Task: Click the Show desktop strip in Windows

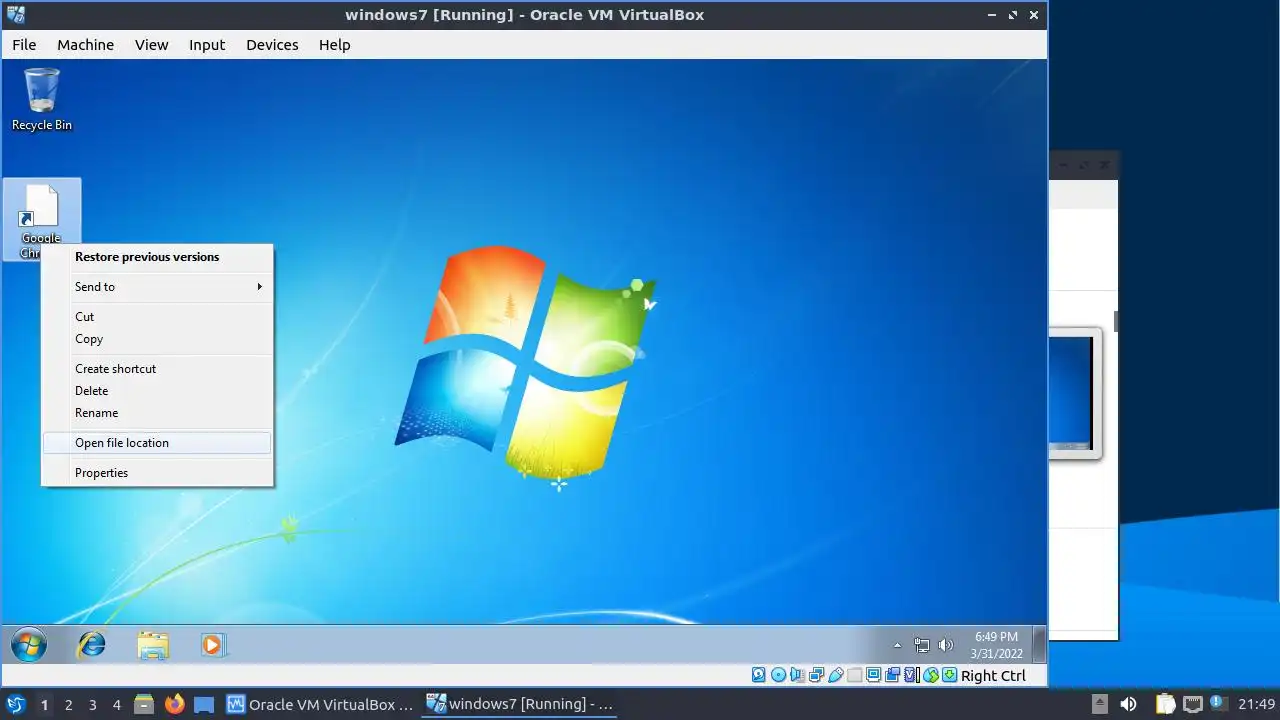Action: pos(1040,645)
